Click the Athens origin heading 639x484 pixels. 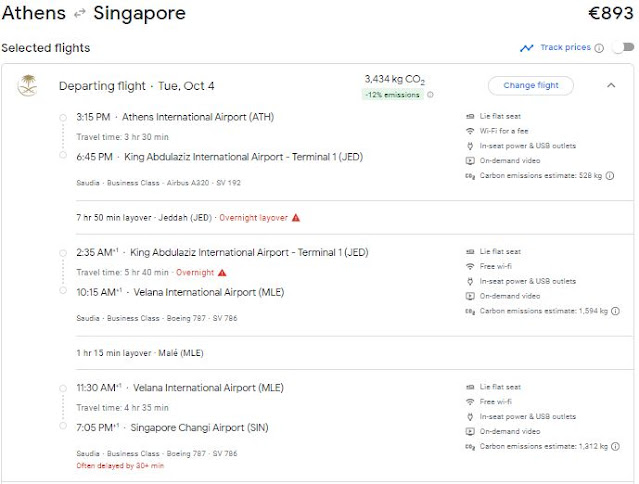[34, 13]
